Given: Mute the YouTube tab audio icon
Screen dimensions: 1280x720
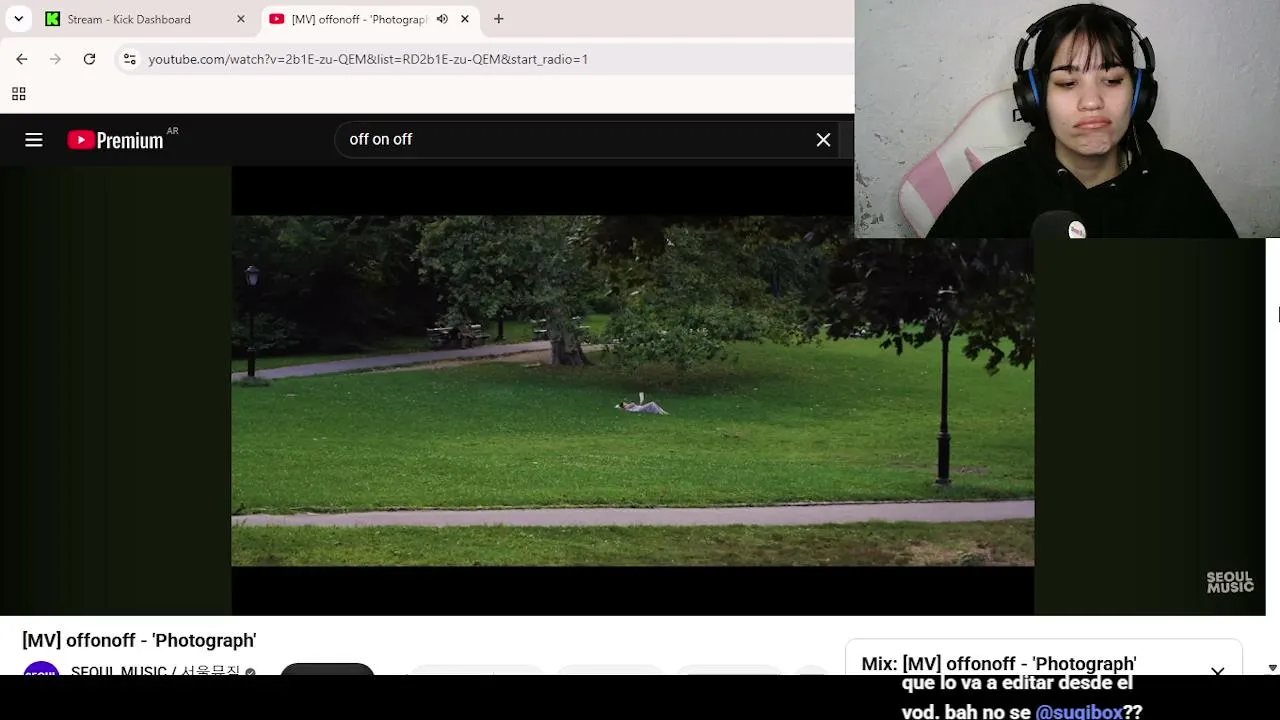Looking at the screenshot, I should [x=442, y=19].
